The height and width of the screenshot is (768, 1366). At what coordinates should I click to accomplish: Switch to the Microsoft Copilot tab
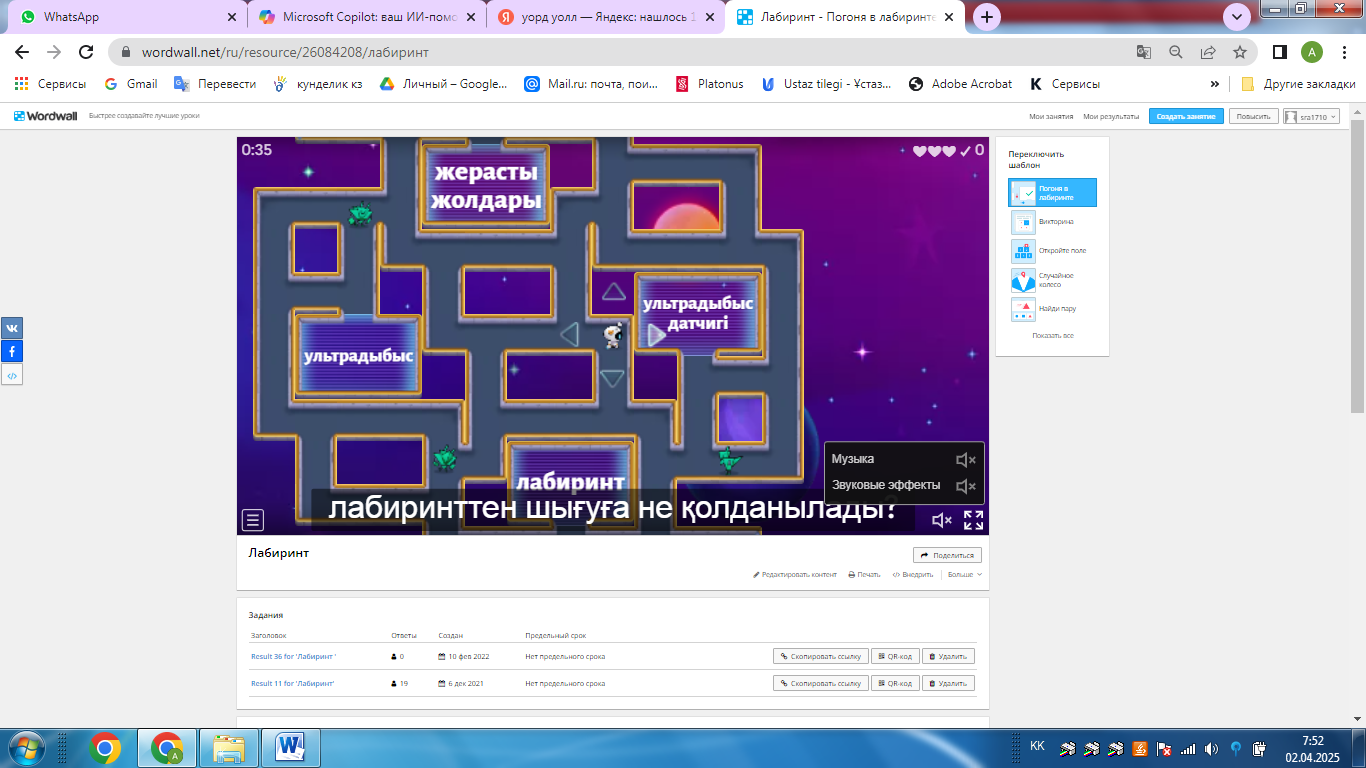click(x=366, y=17)
